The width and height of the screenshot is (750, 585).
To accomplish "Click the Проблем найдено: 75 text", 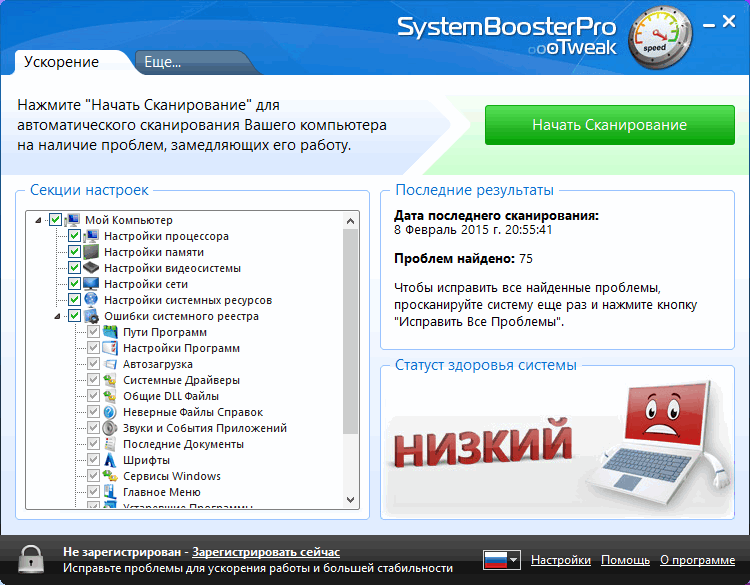I will click(x=463, y=259).
